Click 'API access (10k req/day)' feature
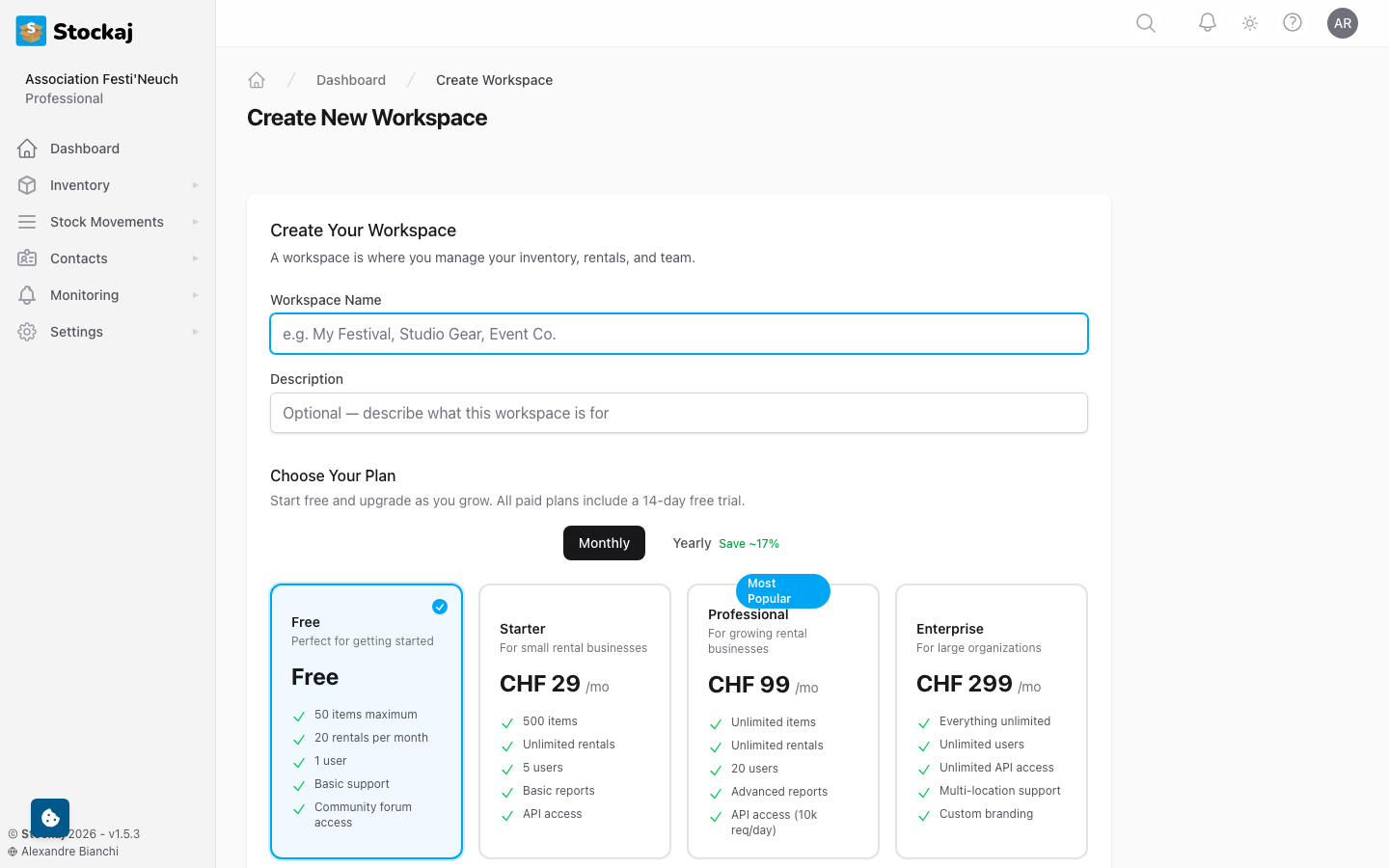The image size is (1389, 868). (774, 823)
